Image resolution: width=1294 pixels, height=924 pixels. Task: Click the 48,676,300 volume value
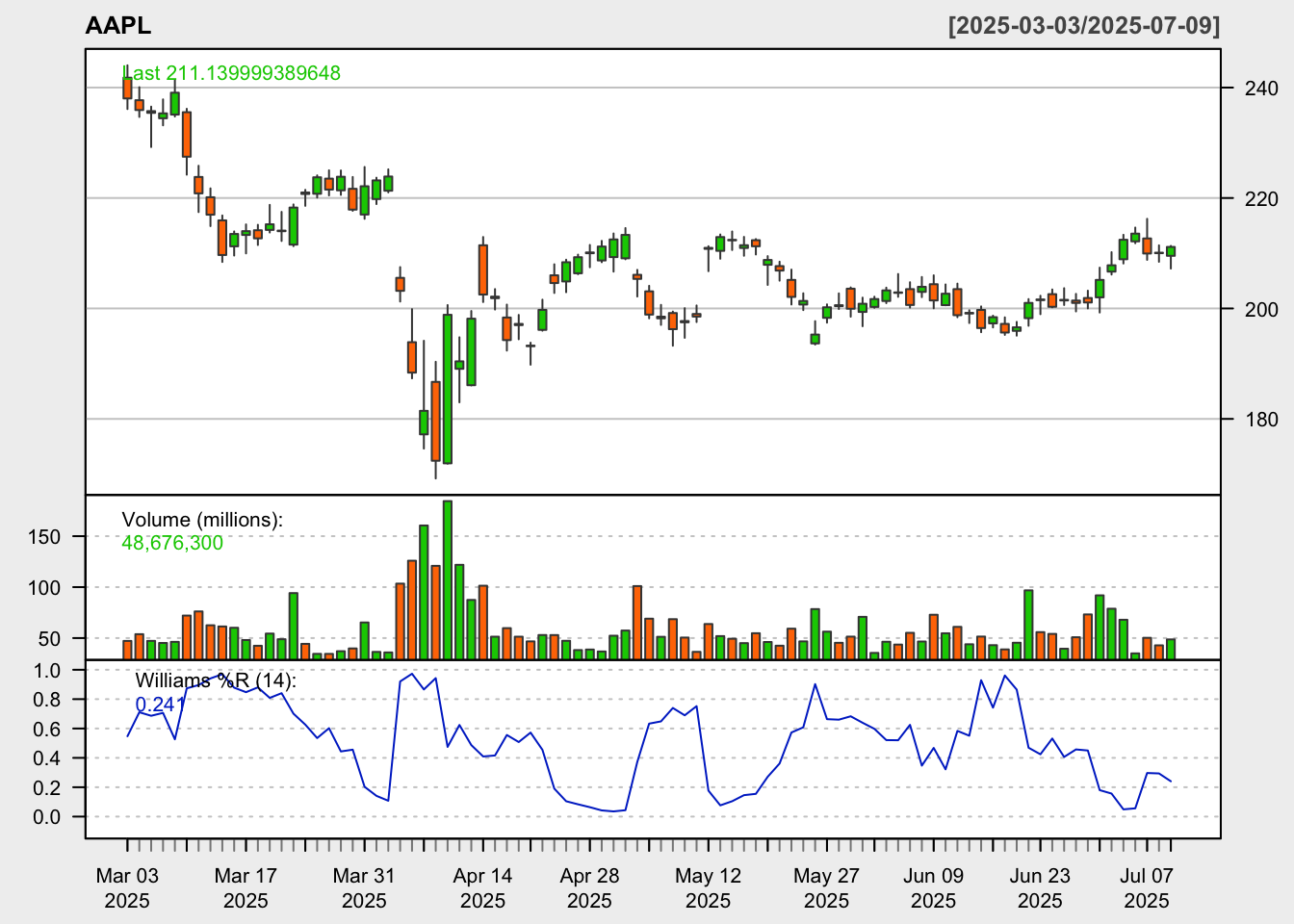tap(172, 543)
